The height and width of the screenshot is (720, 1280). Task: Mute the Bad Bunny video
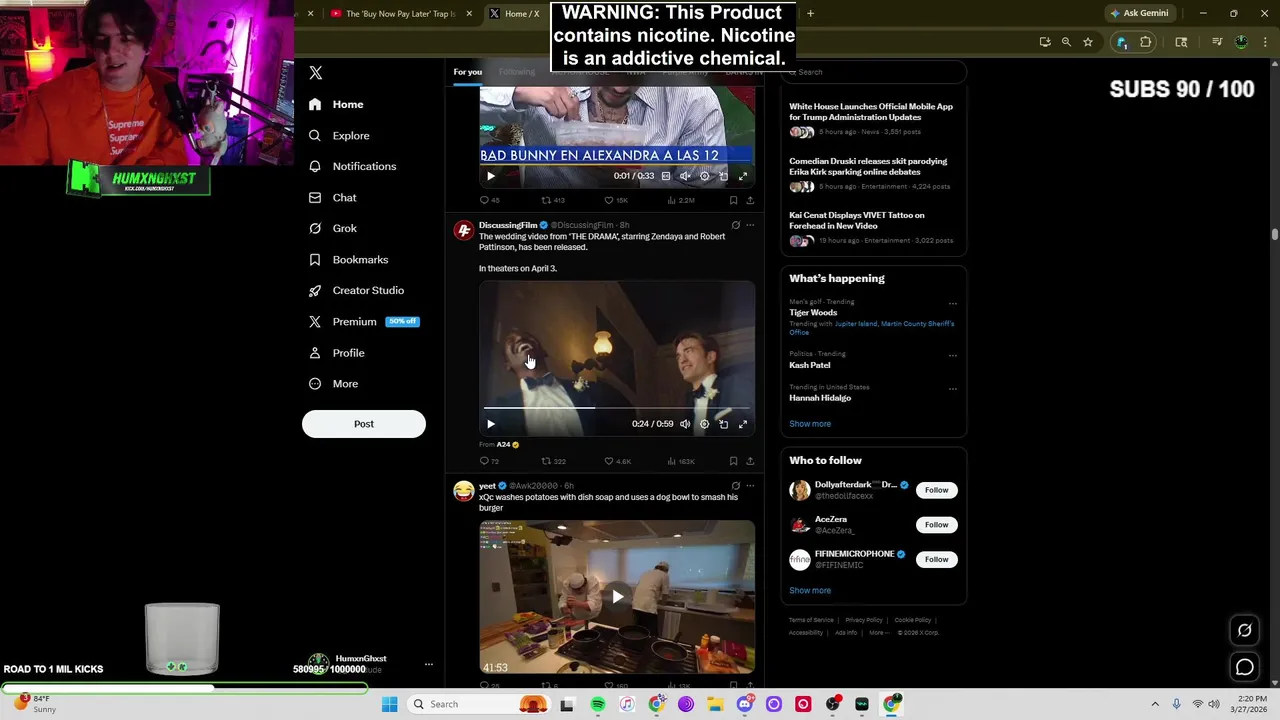(x=685, y=176)
